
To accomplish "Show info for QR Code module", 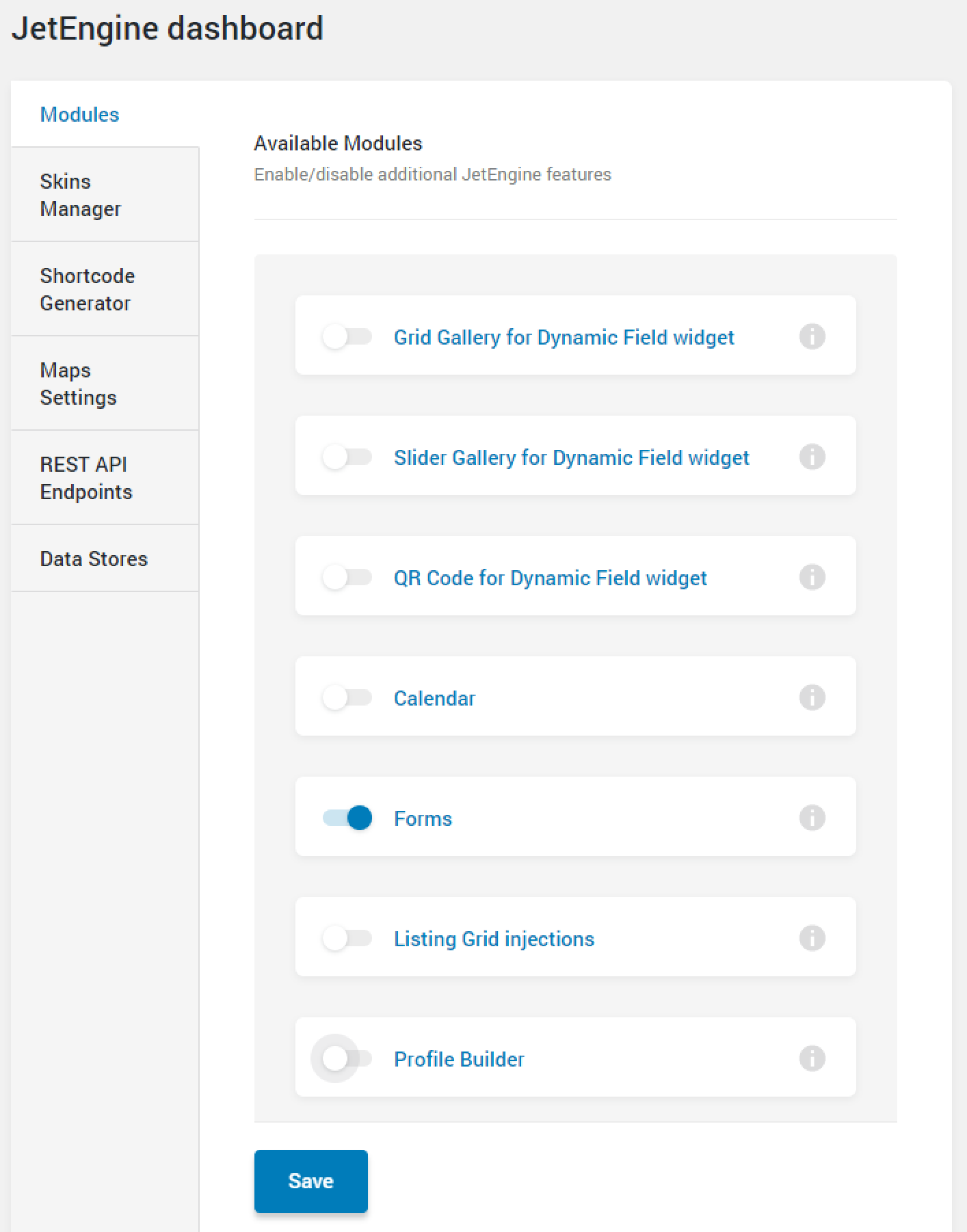I will coord(812,577).
